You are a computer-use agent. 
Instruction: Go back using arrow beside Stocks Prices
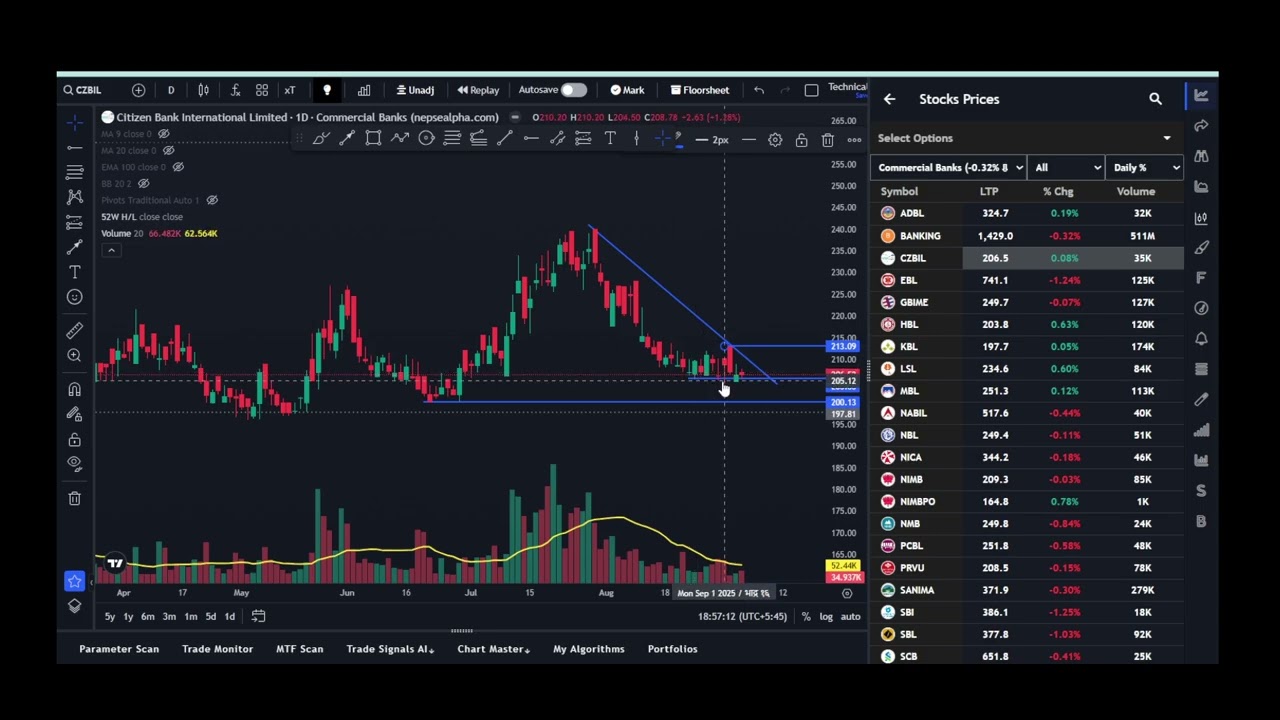(889, 99)
